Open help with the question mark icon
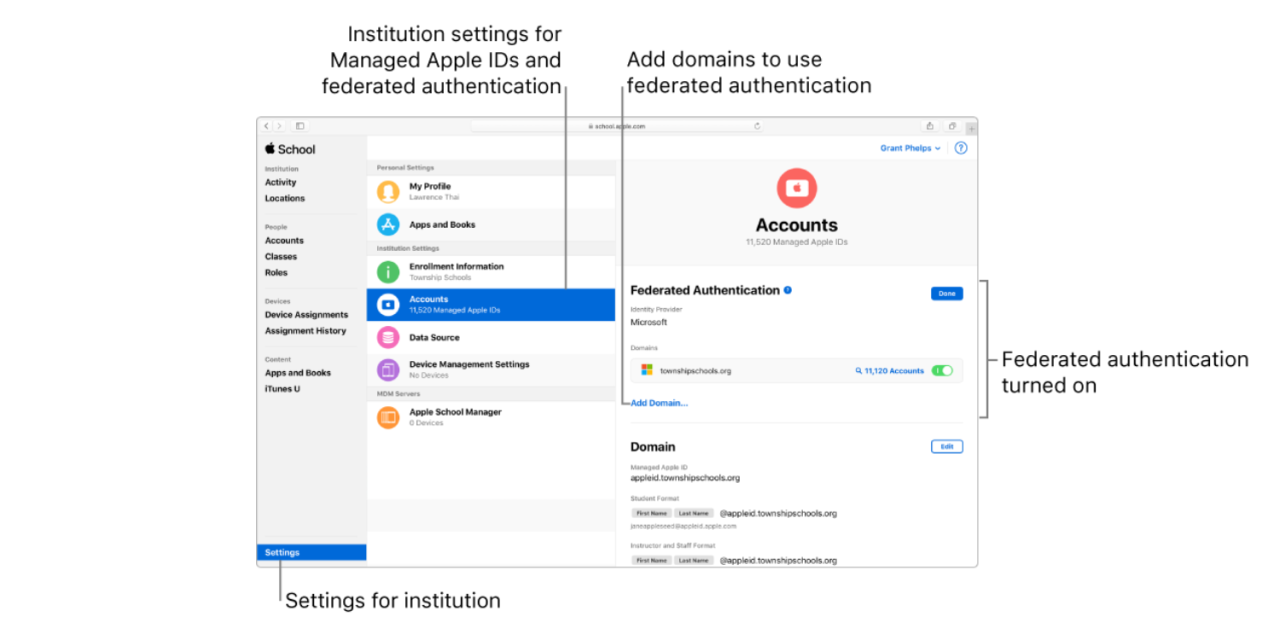 tap(961, 147)
